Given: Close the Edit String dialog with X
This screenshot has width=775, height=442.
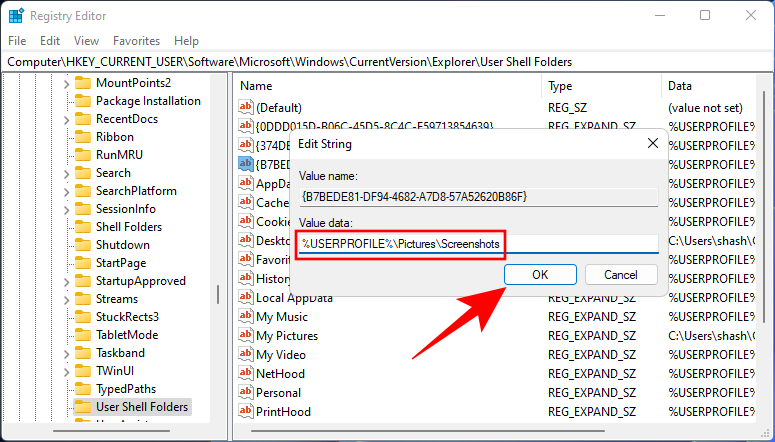Looking at the screenshot, I should click(x=652, y=144).
